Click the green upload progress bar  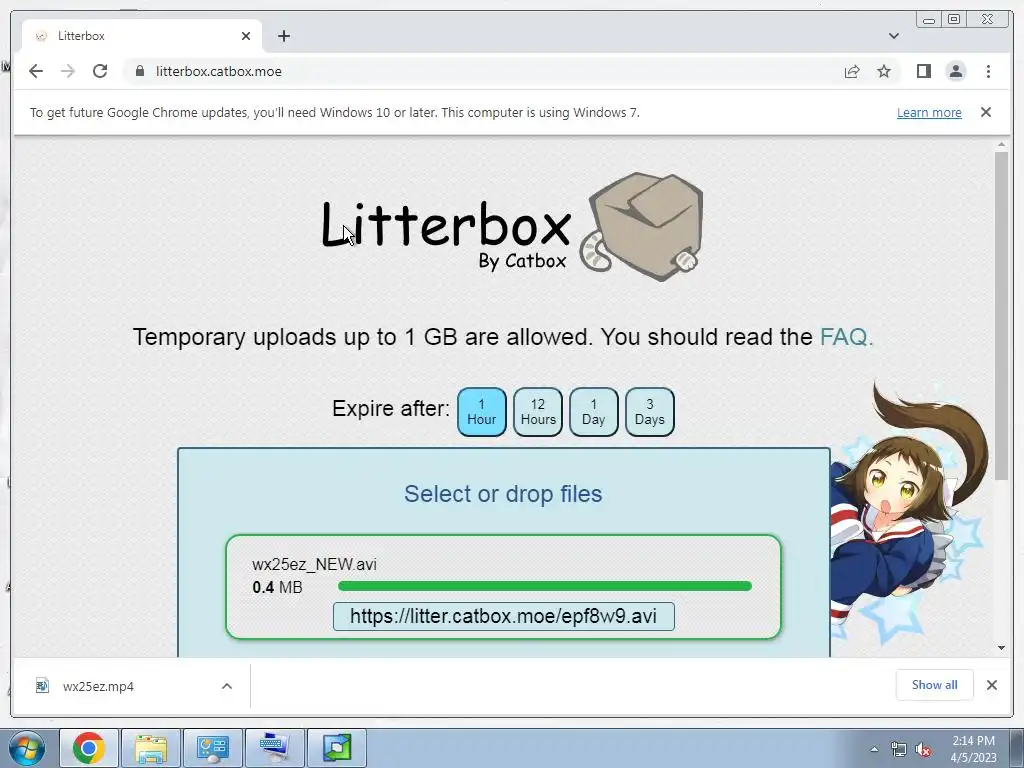click(x=545, y=586)
